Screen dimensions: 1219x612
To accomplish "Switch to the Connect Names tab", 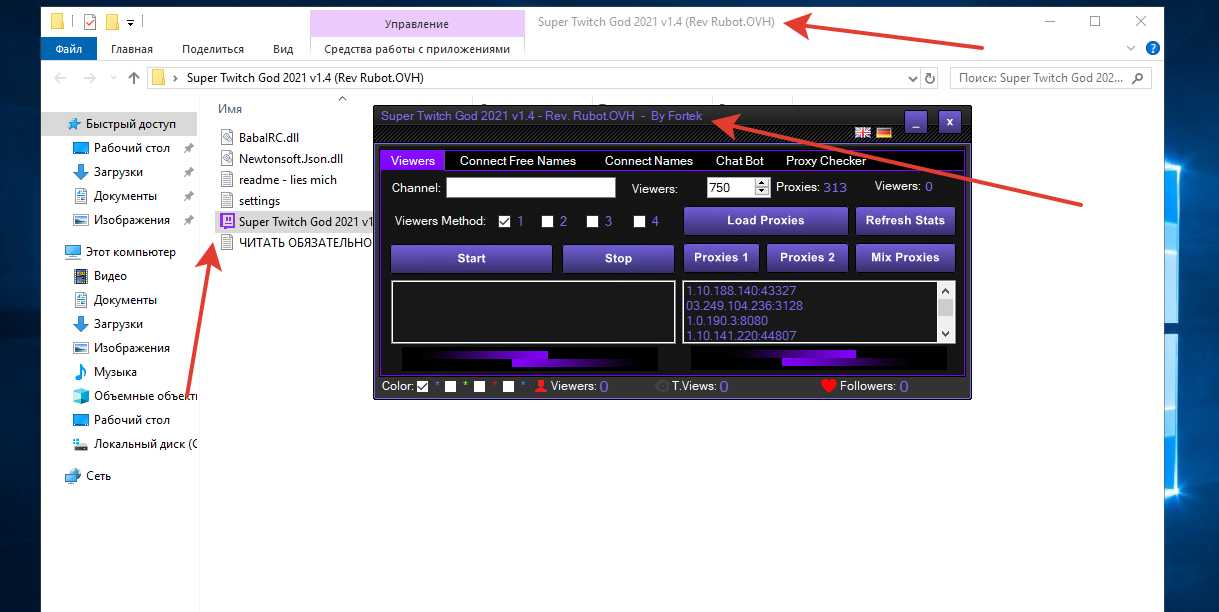I will pos(649,160).
